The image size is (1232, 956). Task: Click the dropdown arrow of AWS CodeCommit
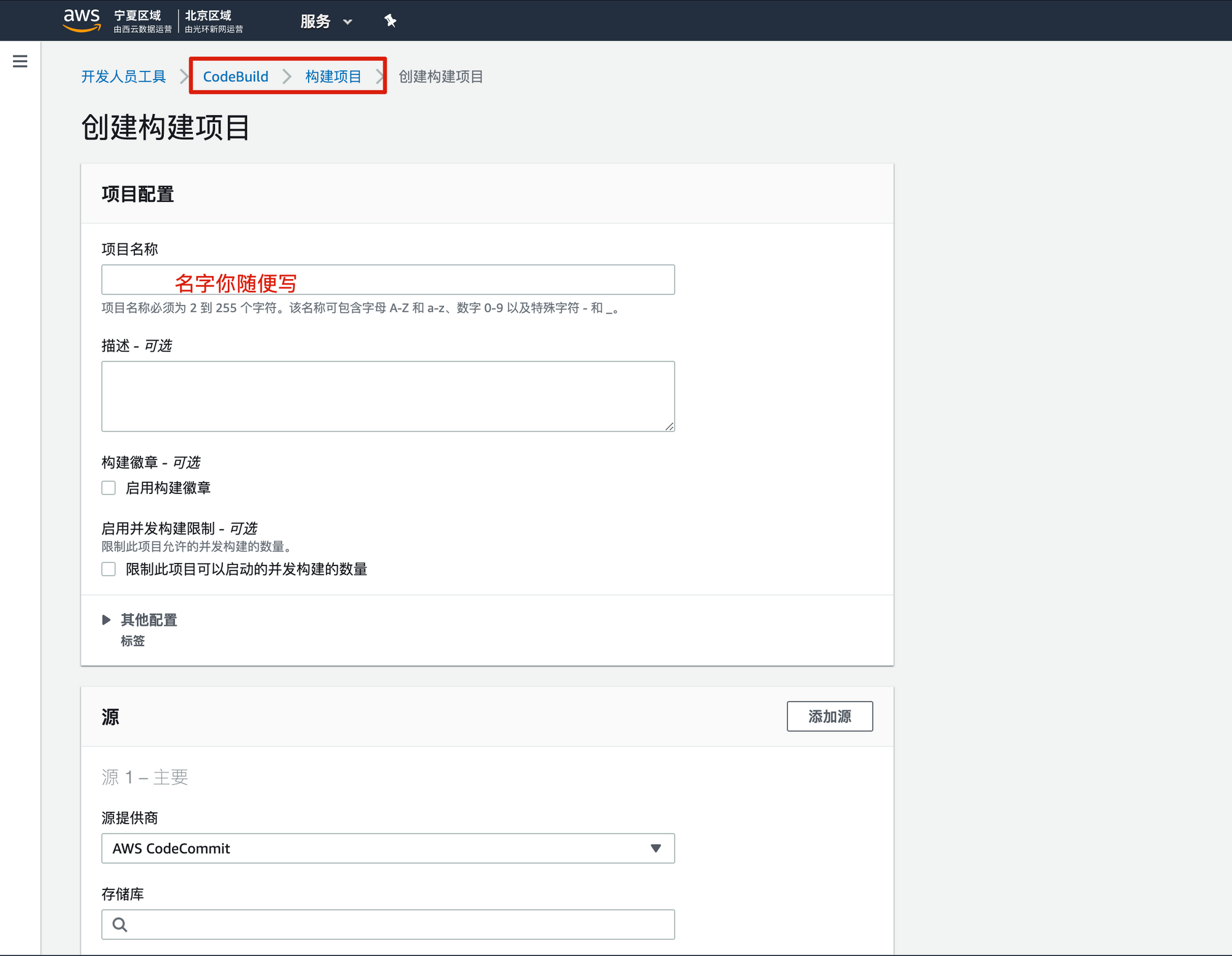coord(655,848)
